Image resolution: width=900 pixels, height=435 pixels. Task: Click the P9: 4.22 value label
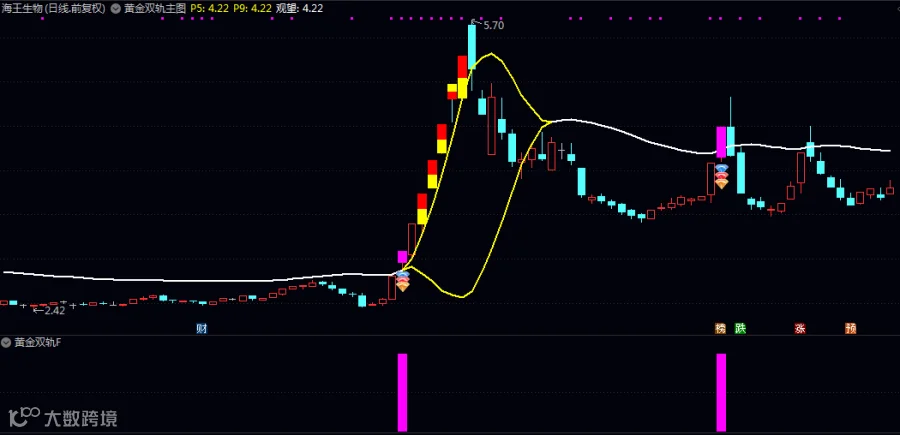(252, 9)
